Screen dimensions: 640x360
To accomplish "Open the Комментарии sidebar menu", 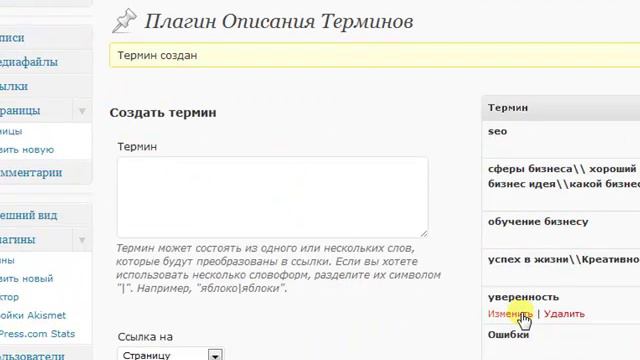I will coord(31,173).
